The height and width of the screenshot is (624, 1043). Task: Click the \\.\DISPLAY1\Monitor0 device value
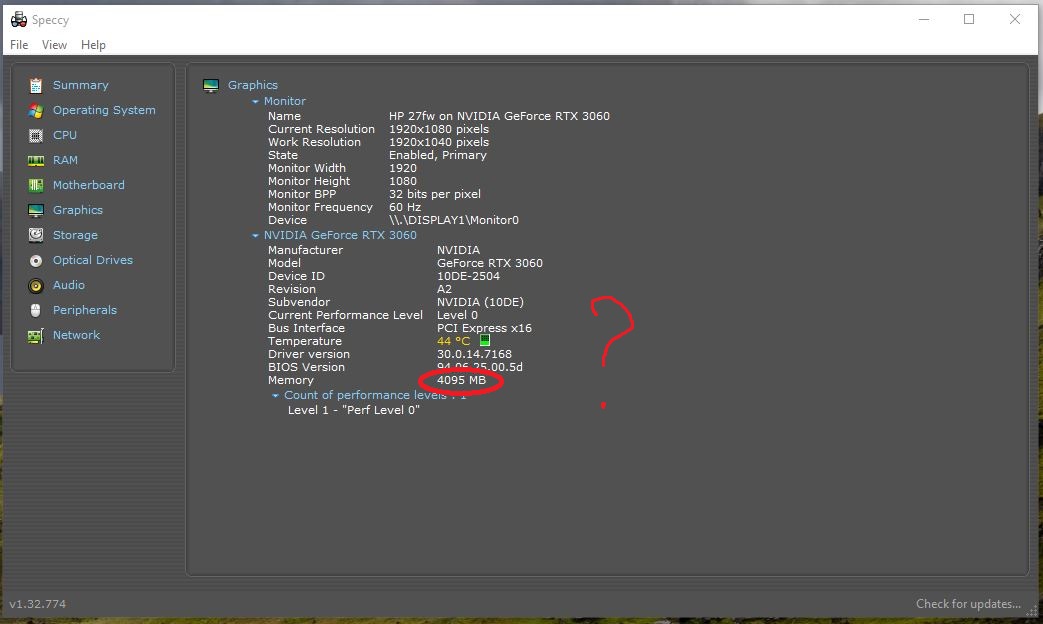(454, 220)
